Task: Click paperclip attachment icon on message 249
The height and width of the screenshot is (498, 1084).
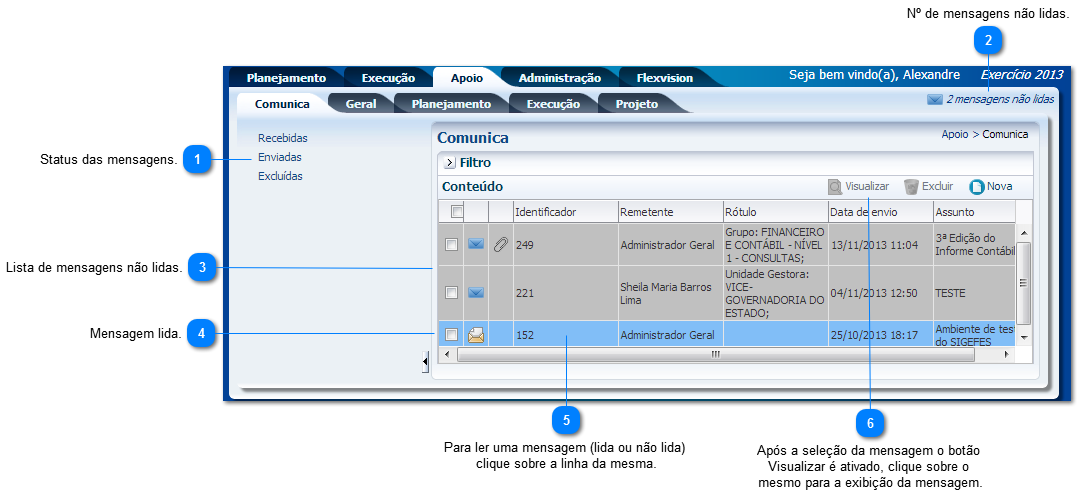Action: click(x=501, y=244)
